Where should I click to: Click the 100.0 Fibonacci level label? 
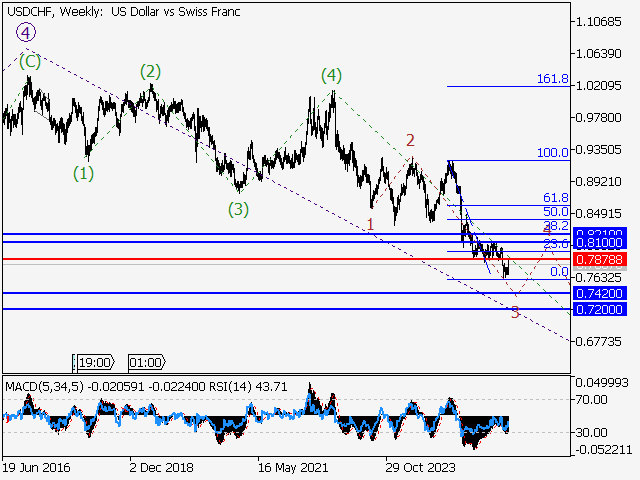click(x=552, y=153)
